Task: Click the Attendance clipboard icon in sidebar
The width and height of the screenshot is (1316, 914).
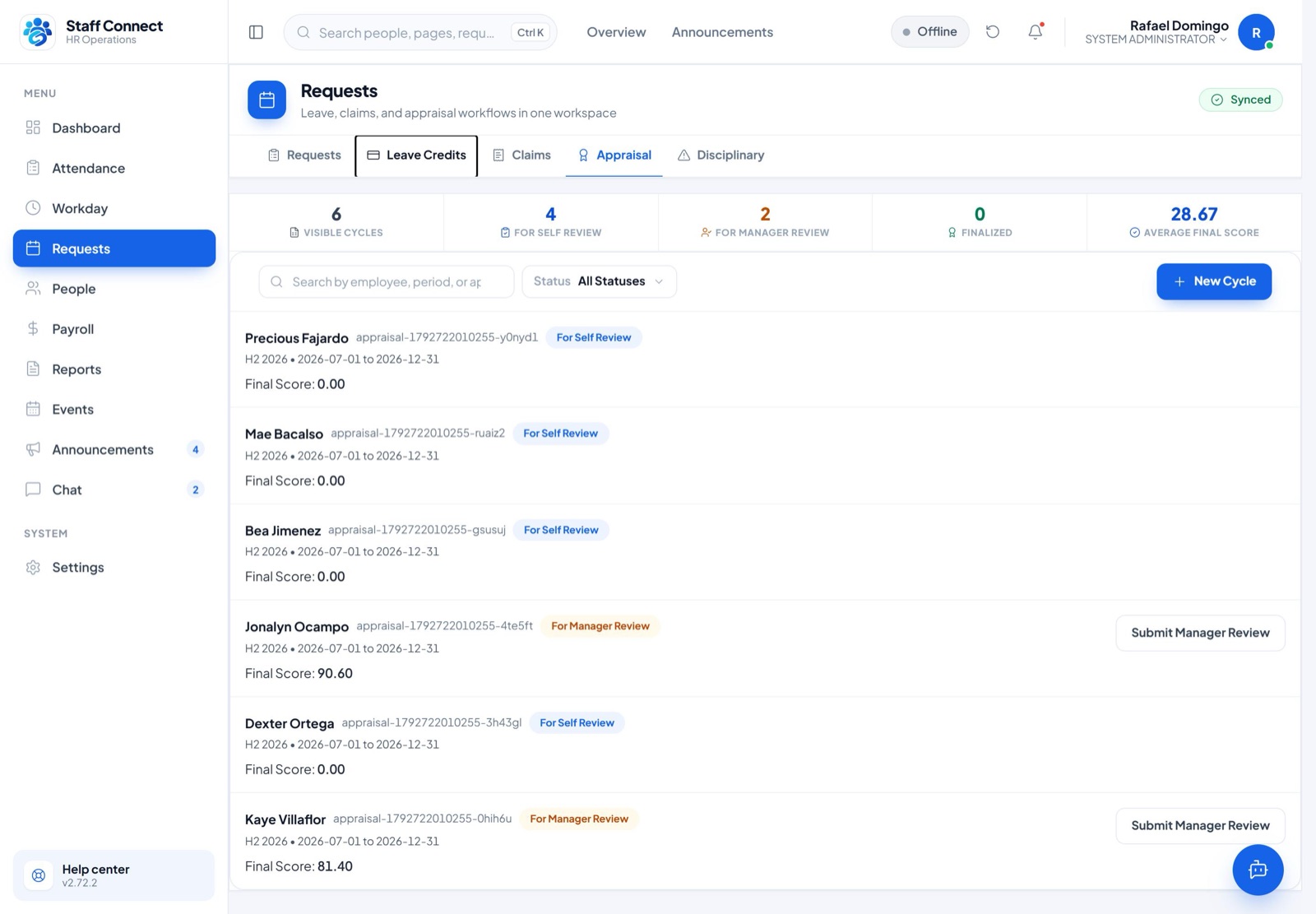Action: click(x=33, y=168)
